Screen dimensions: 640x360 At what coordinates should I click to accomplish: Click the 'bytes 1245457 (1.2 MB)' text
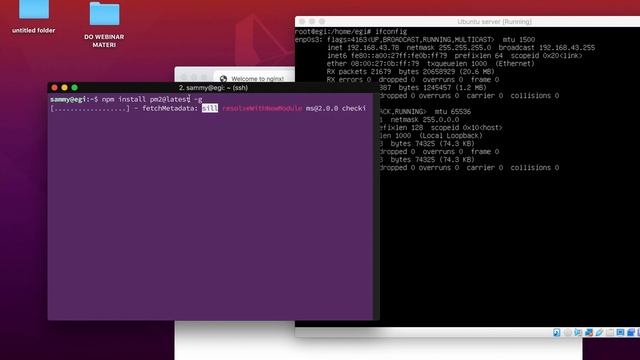442,88
